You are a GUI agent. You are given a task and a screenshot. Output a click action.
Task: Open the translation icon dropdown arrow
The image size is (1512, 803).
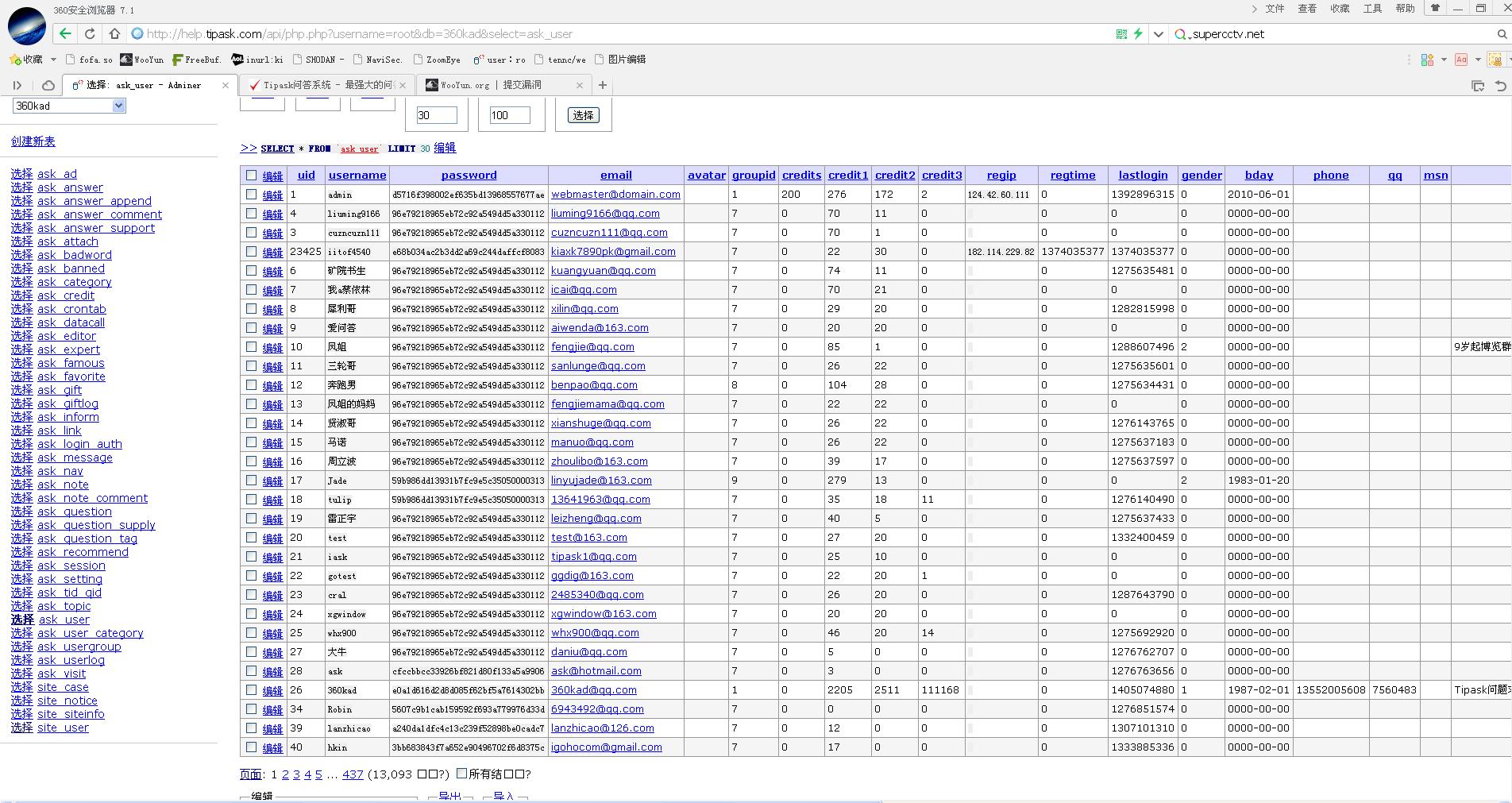coord(1478,60)
